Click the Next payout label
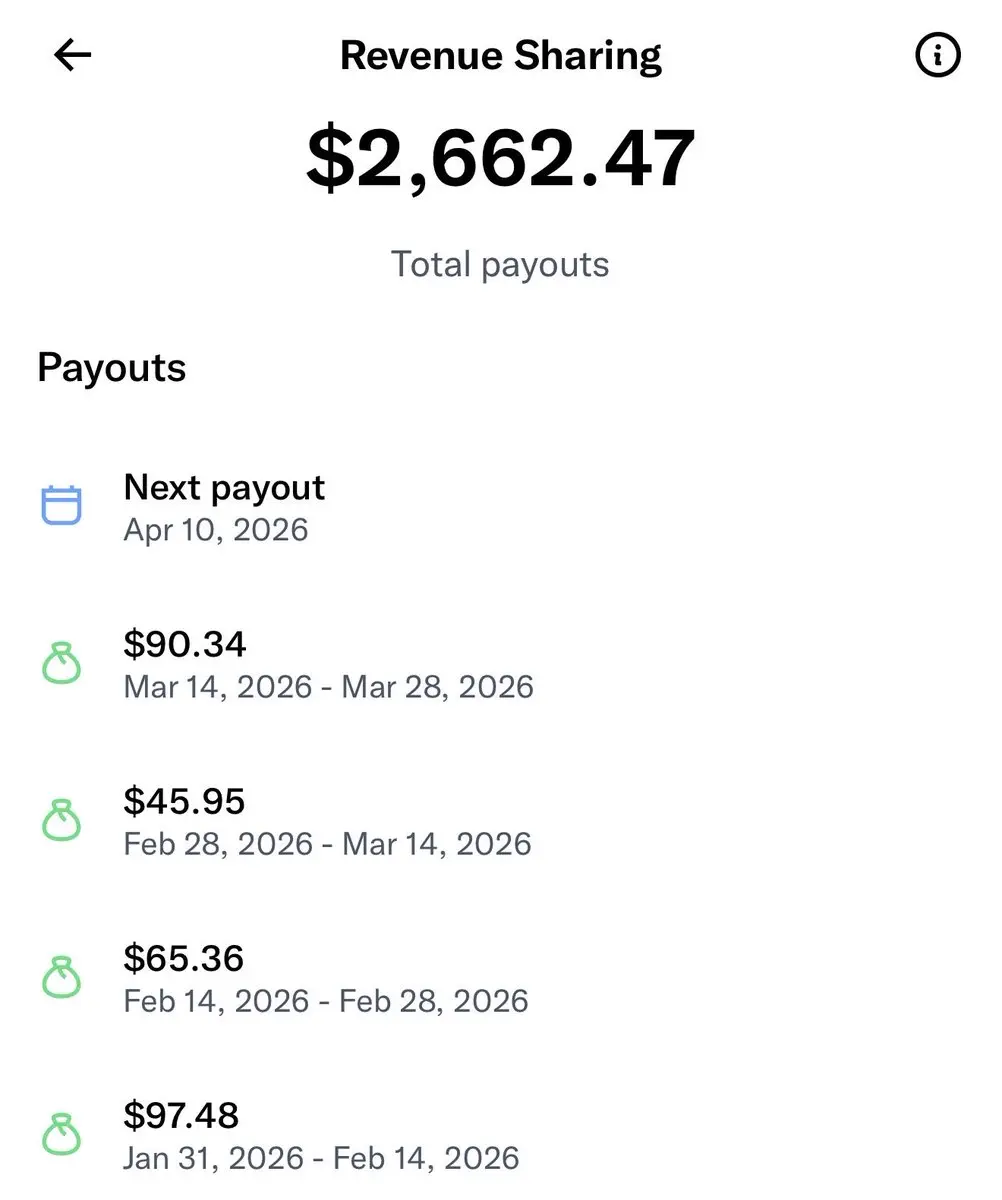Screen dimensions: 1002x1200 (x=224, y=487)
